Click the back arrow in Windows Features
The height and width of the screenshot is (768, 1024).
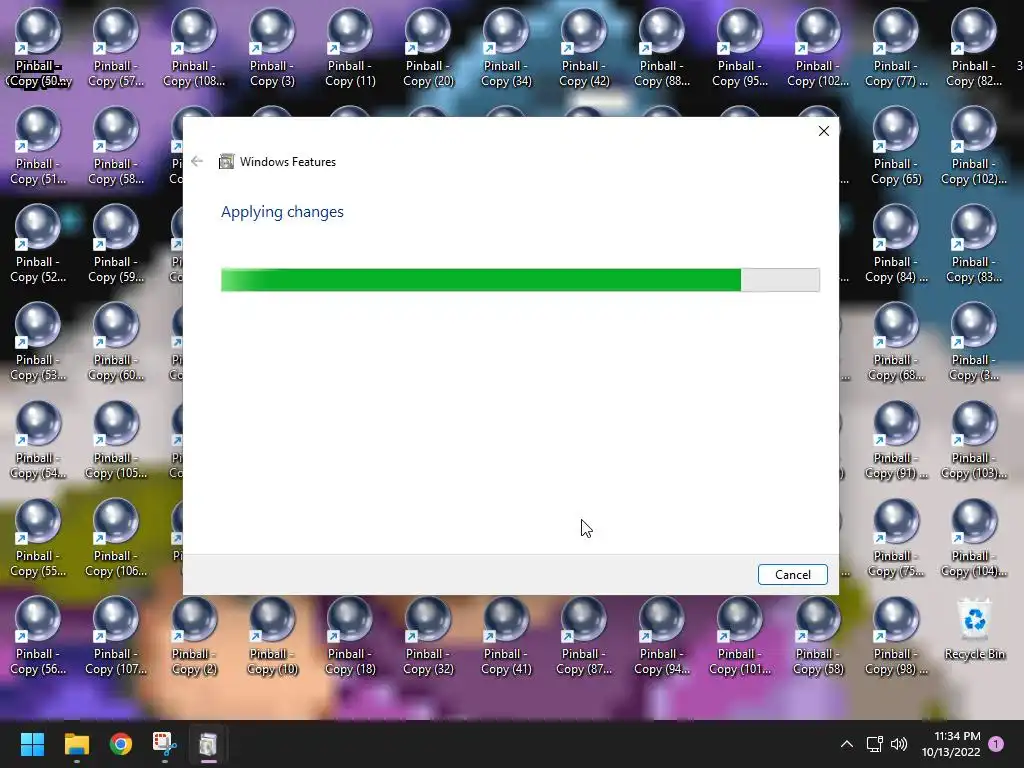(x=197, y=161)
